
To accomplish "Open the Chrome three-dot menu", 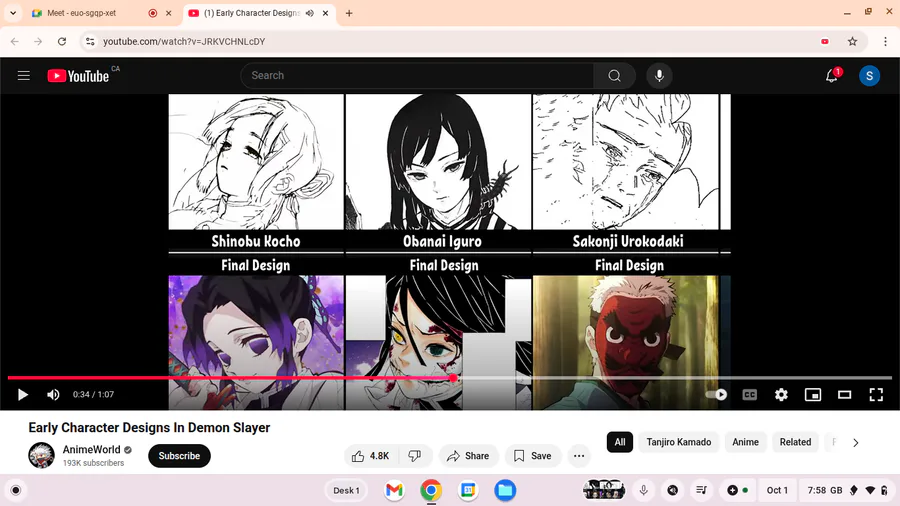I will [x=885, y=41].
